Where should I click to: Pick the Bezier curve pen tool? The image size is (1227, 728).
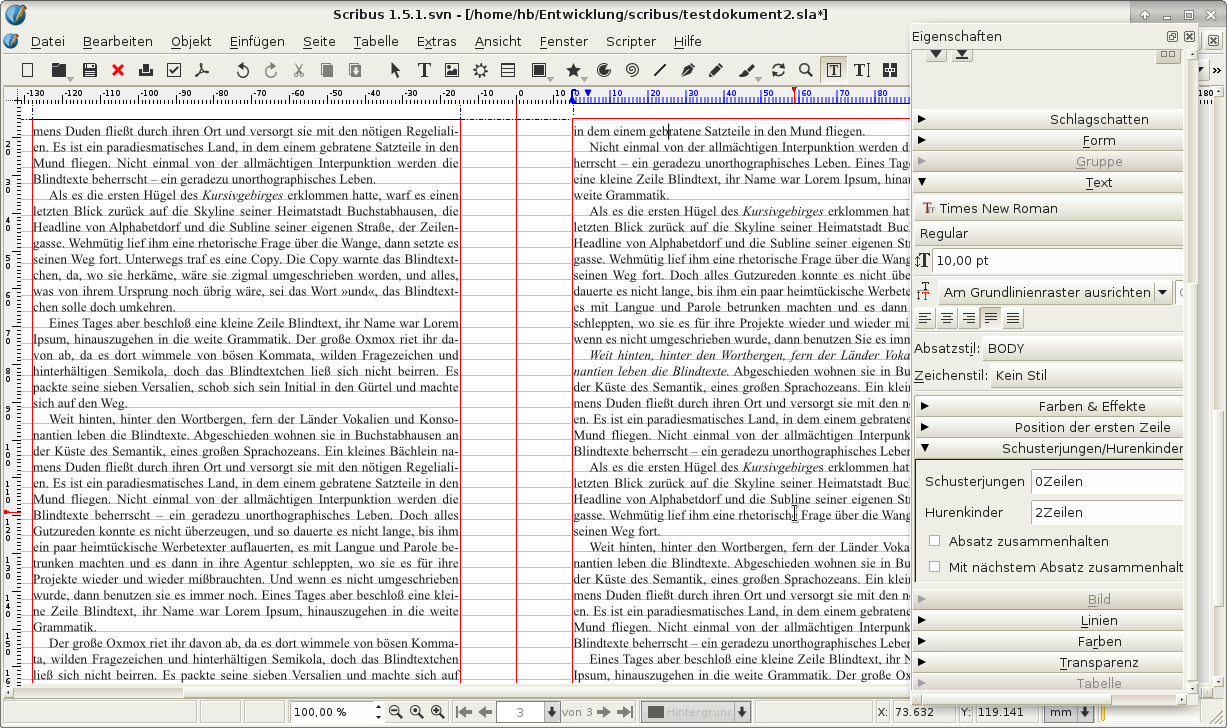pyautogui.click(x=688, y=70)
